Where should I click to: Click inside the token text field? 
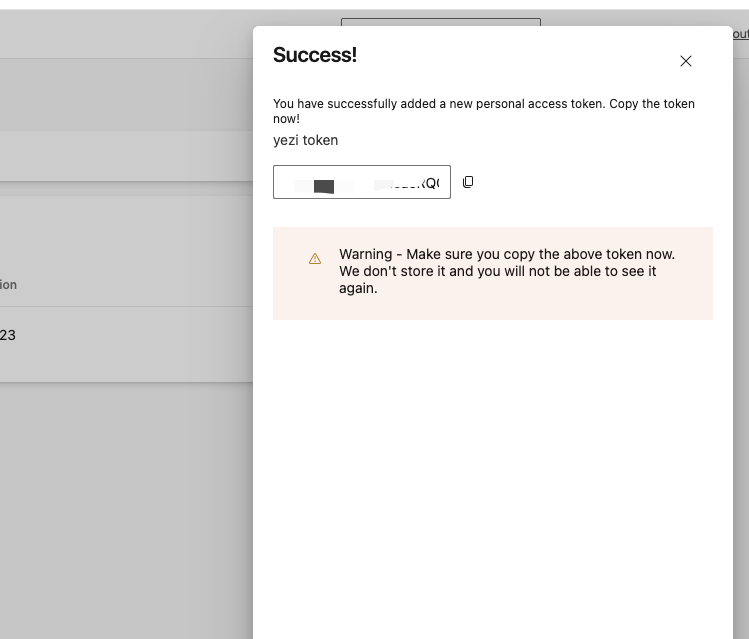point(361,182)
